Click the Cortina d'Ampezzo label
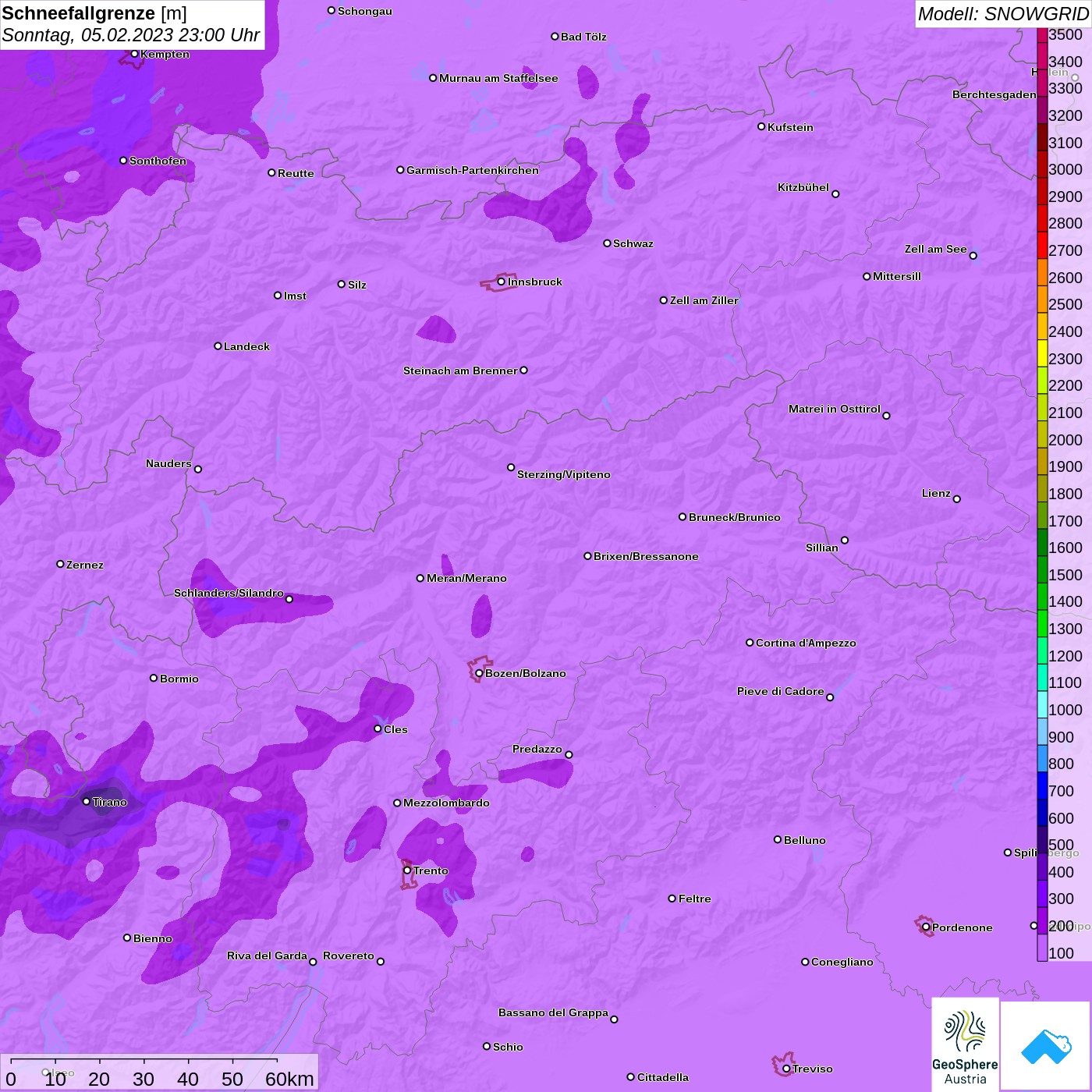Screen dimensions: 1092x1092 tap(806, 643)
